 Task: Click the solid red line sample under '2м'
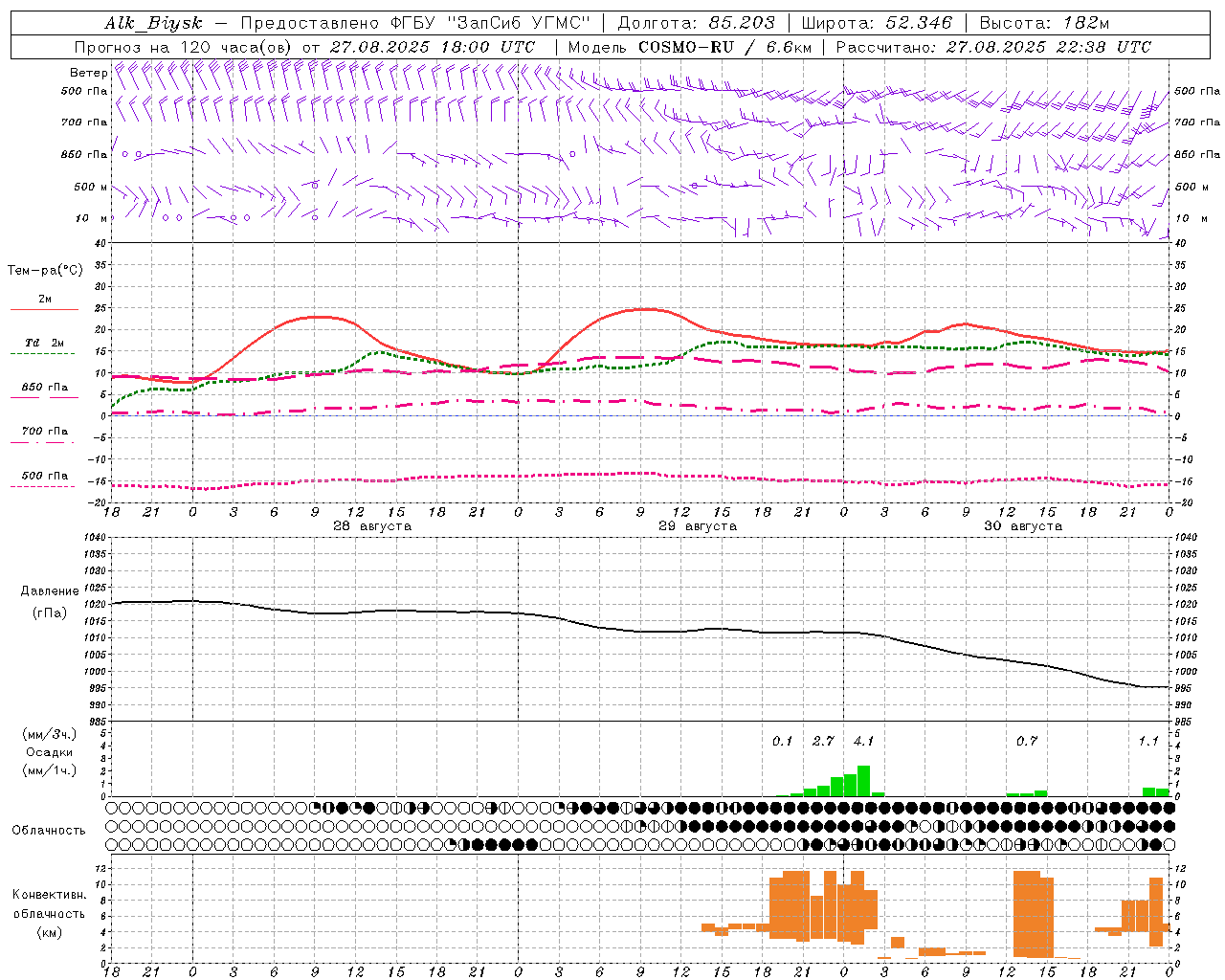(x=44, y=309)
